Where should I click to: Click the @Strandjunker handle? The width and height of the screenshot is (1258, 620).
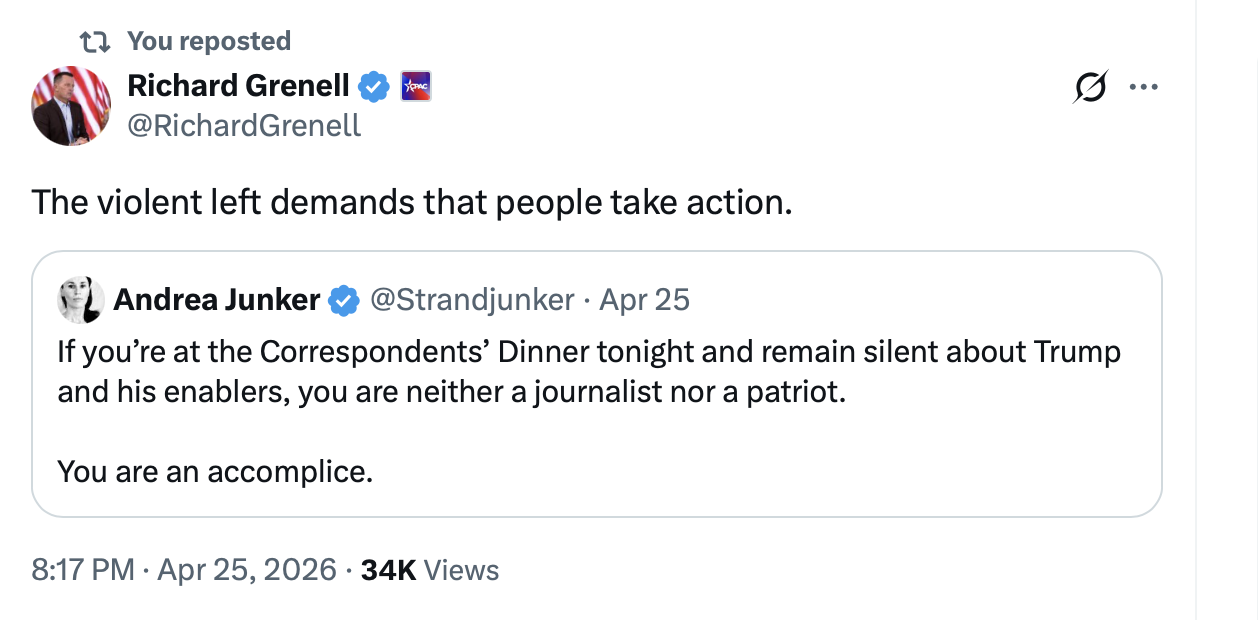[x=472, y=299]
